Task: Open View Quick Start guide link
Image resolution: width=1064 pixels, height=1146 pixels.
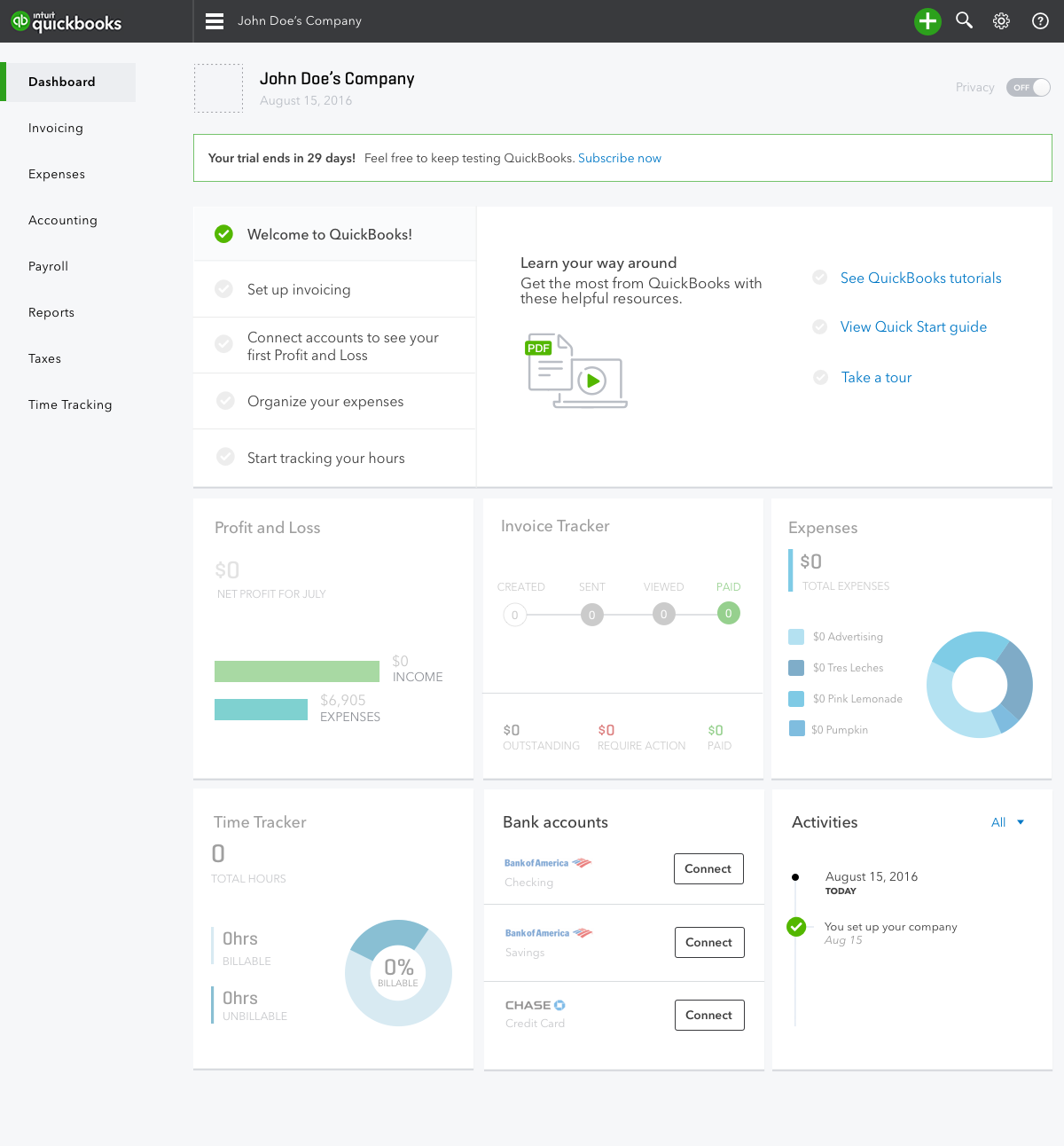Action: (x=913, y=327)
